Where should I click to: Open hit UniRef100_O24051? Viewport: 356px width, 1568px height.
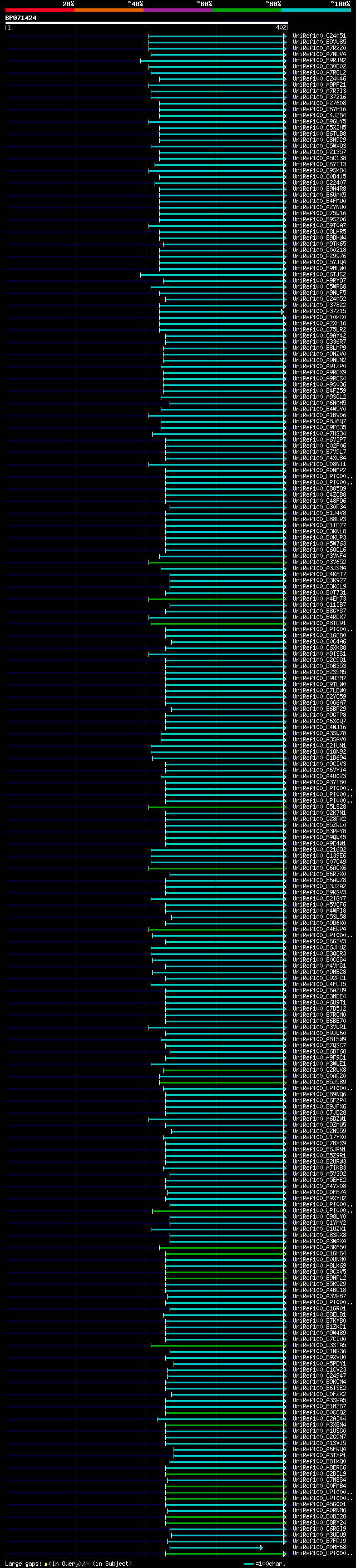(319, 36)
